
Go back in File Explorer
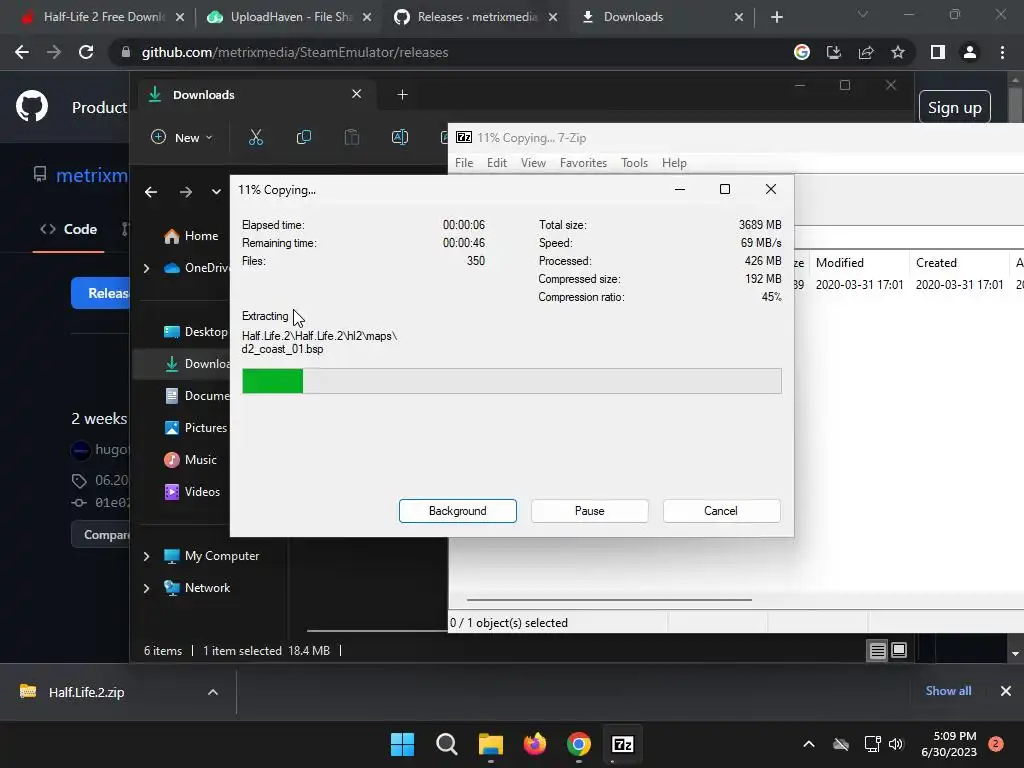point(151,191)
